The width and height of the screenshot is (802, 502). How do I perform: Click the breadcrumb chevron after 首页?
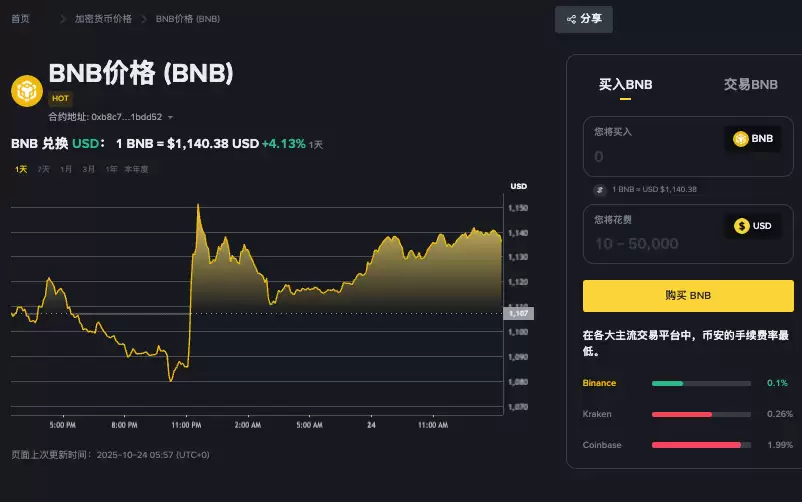(x=64, y=19)
